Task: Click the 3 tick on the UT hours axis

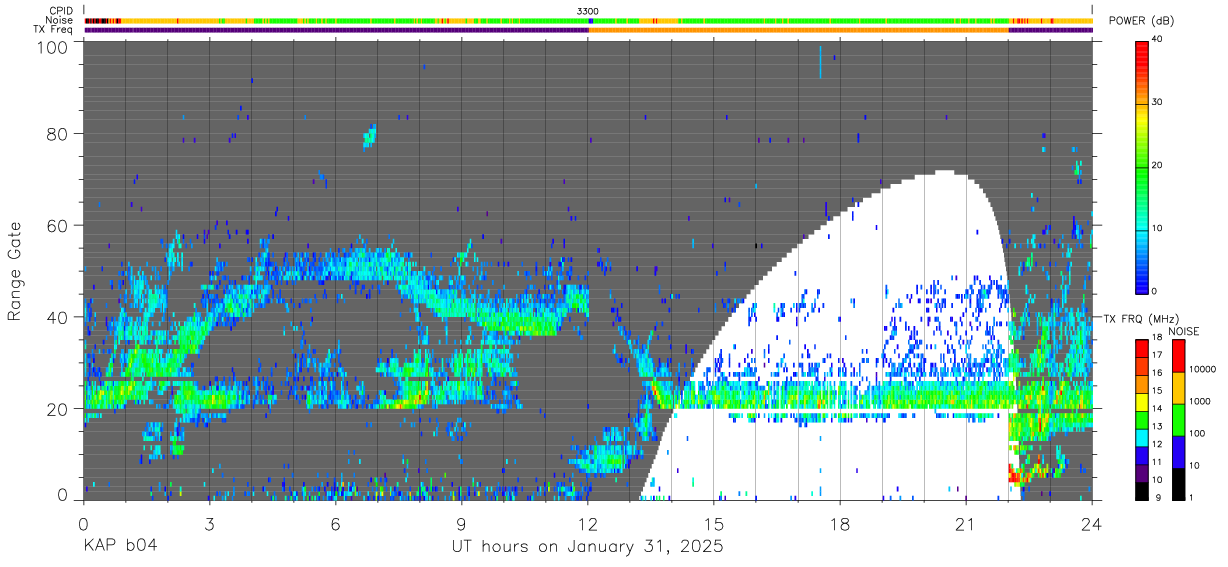Action: coord(209,522)
